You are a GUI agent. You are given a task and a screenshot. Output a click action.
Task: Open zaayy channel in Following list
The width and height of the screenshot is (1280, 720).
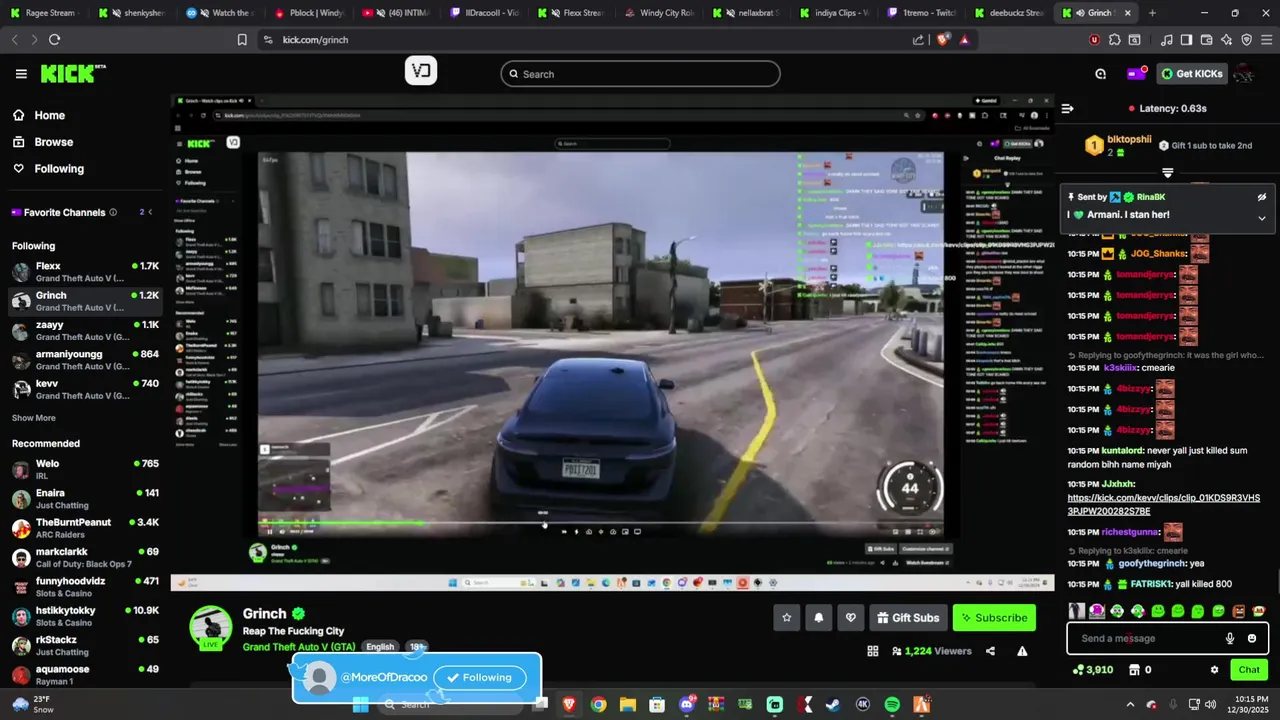click(85, 331)
